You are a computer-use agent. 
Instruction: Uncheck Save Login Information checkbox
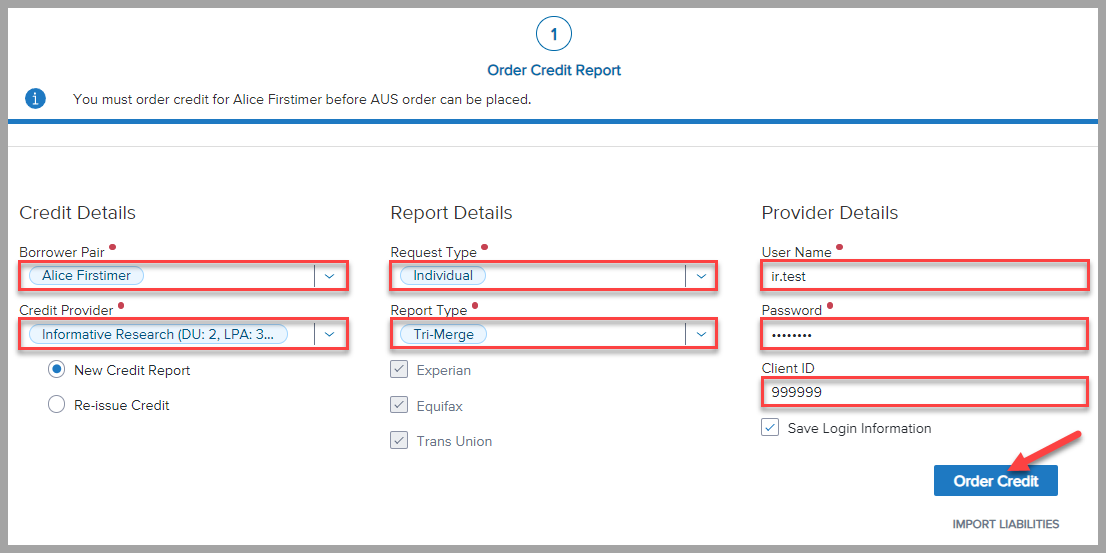pyautogui.click(x=770, y=428)
